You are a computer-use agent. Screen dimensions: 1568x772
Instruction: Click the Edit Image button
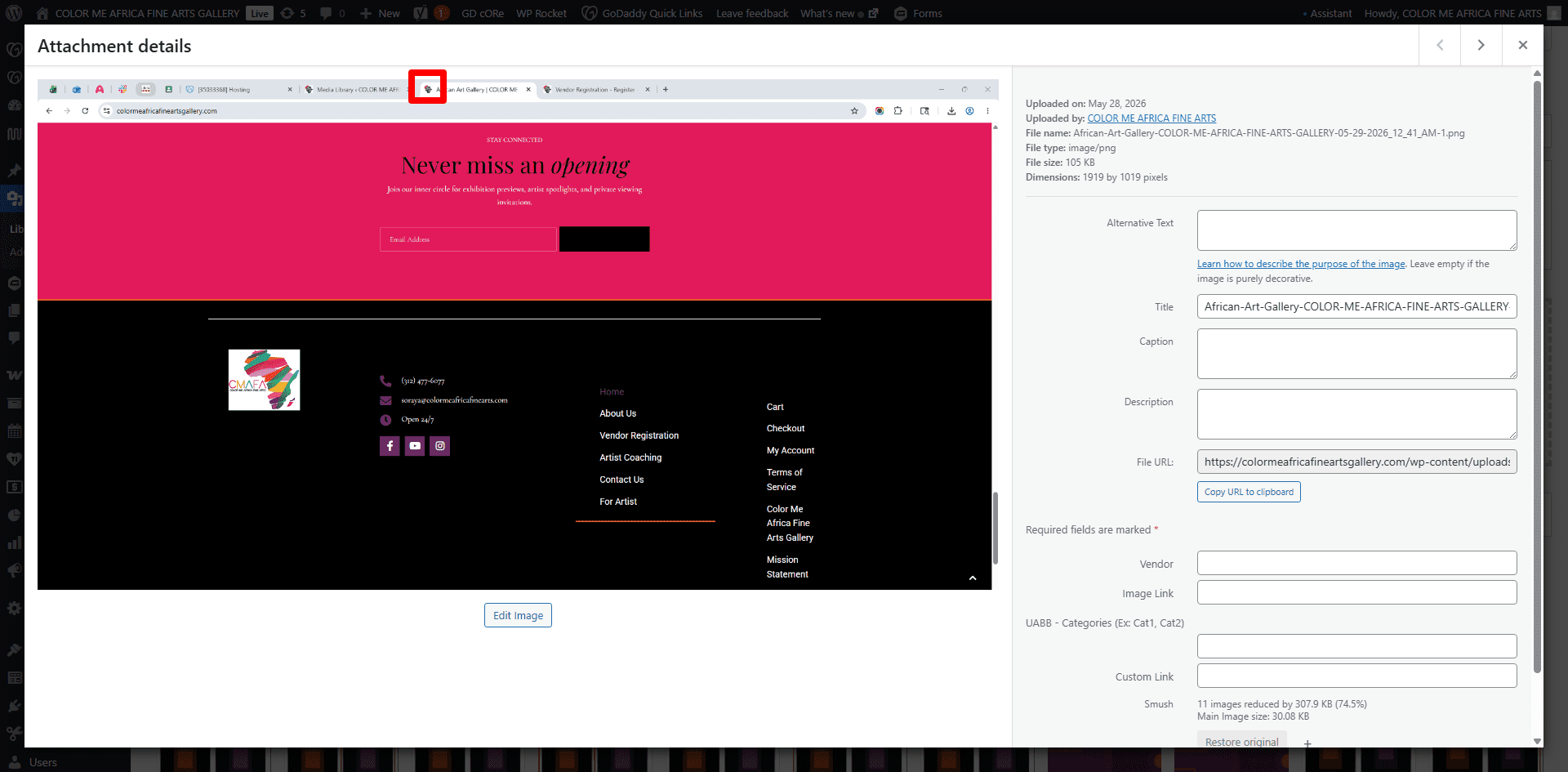[518, 615]
